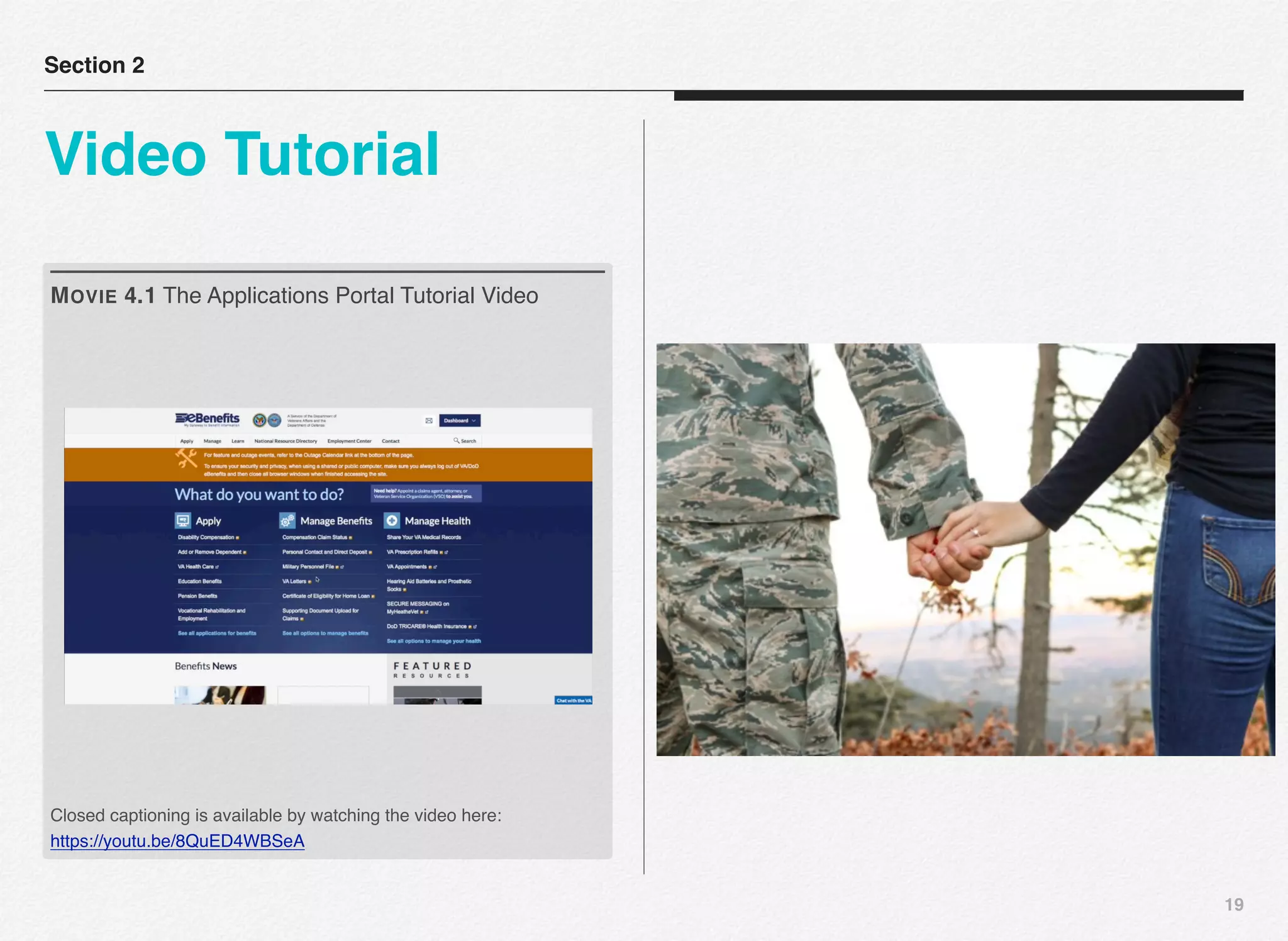Click the Manage Benefits gears icon
Viewport: 1288px width, 941px height.
click(x=287, y=521)
